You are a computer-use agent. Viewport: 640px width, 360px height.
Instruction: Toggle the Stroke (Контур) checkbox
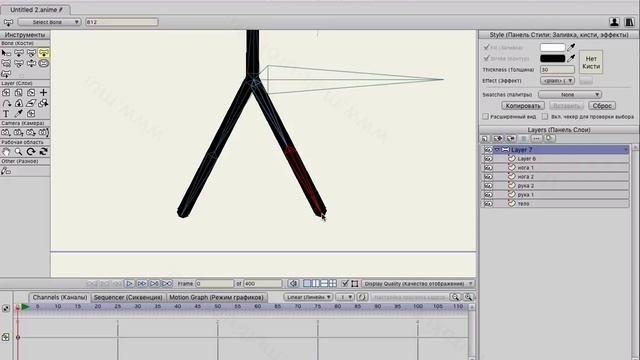click(486, 58)
